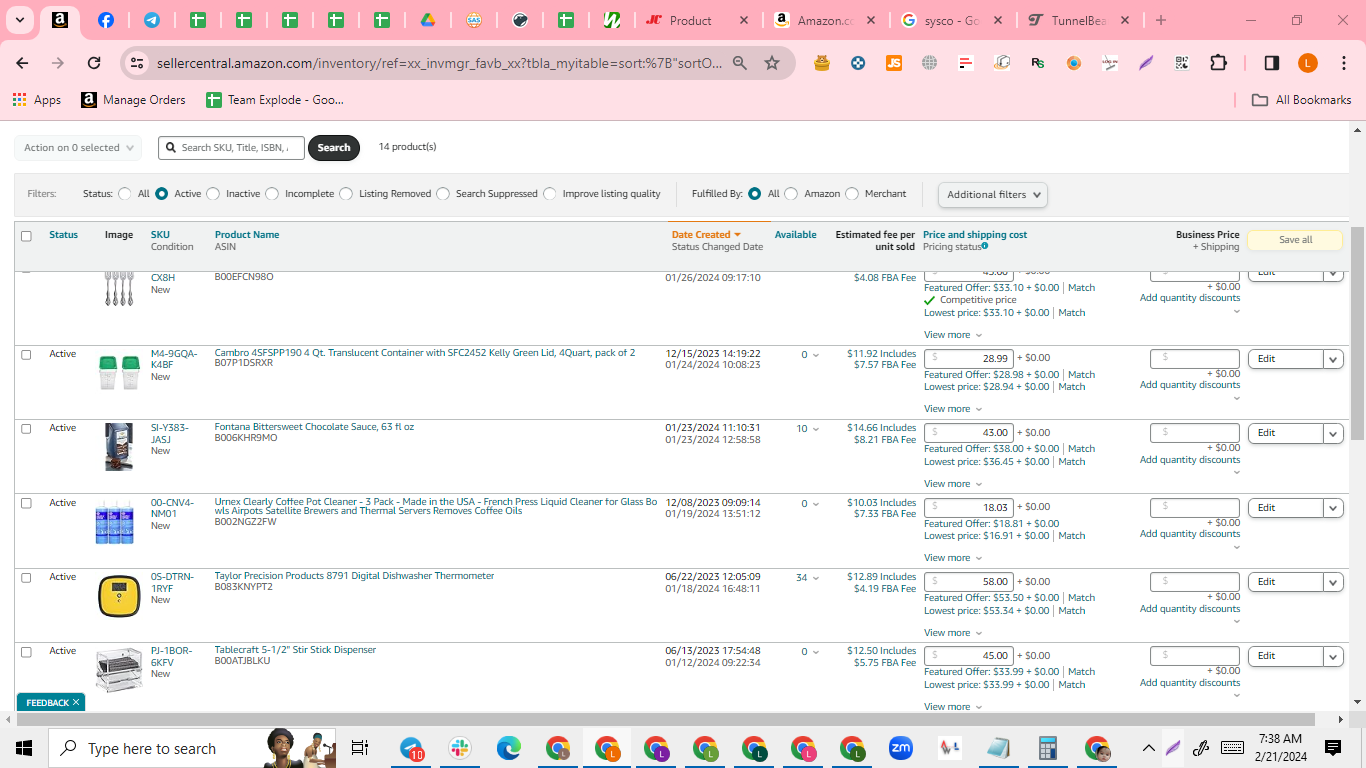Open Calculator from the taskbar
The width and height of the screenshot is (1366, 768).
[1048, 748]
